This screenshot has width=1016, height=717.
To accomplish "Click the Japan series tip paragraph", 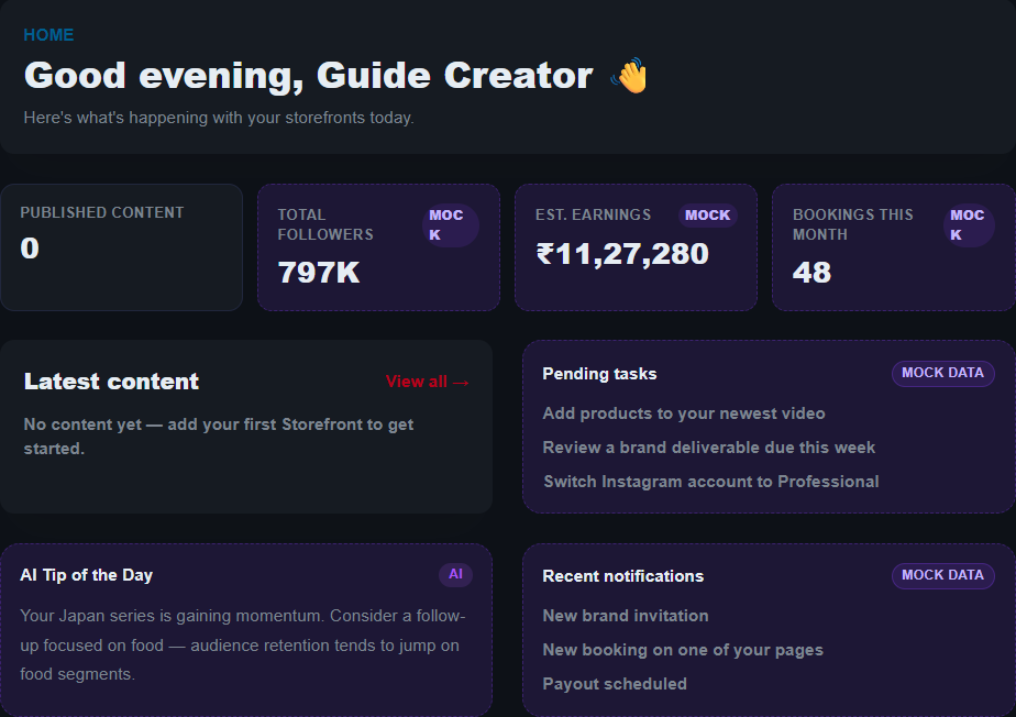I will coord(243,645).
